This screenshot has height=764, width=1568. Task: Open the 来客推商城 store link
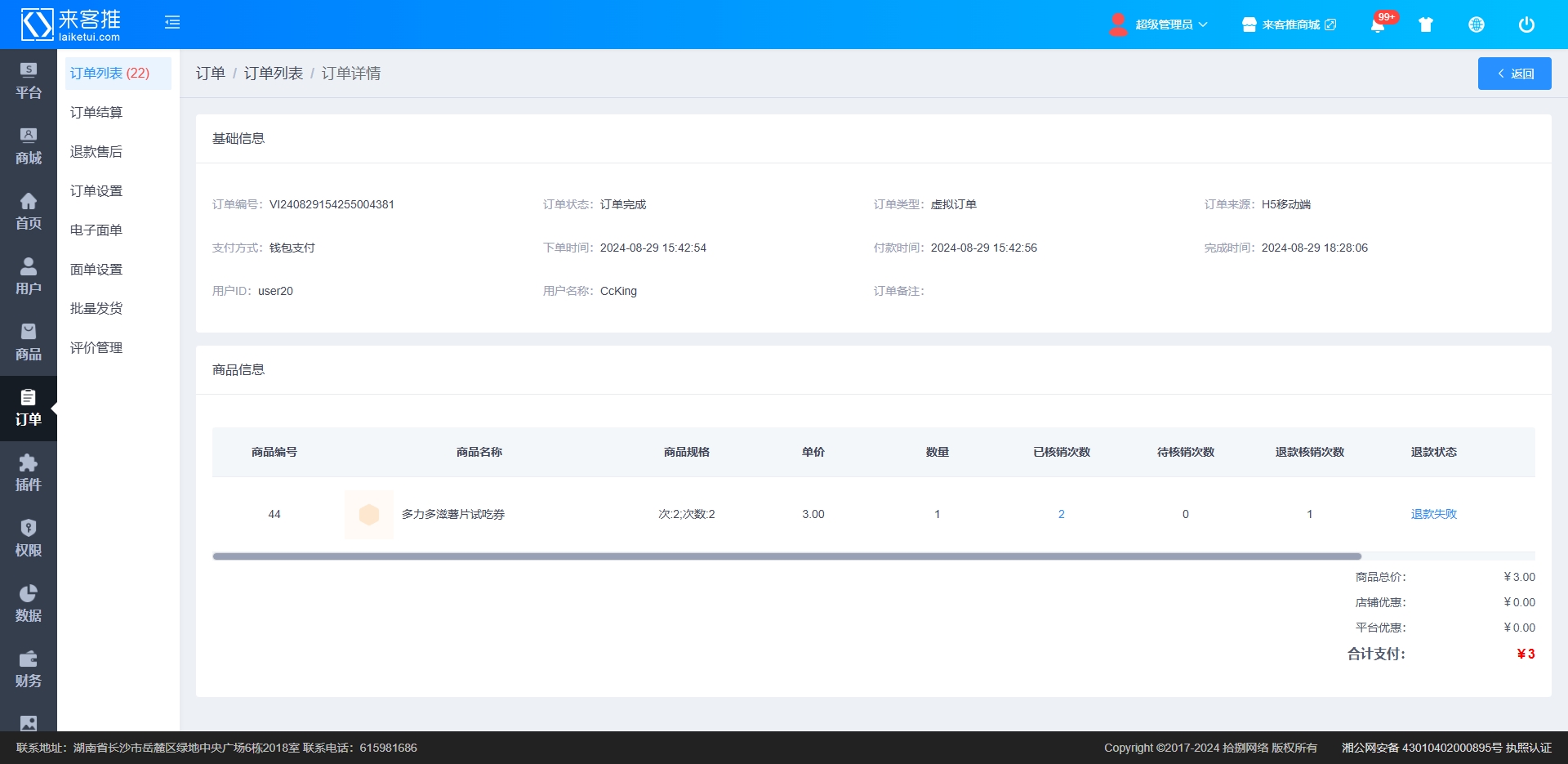tap(1290, 25)
